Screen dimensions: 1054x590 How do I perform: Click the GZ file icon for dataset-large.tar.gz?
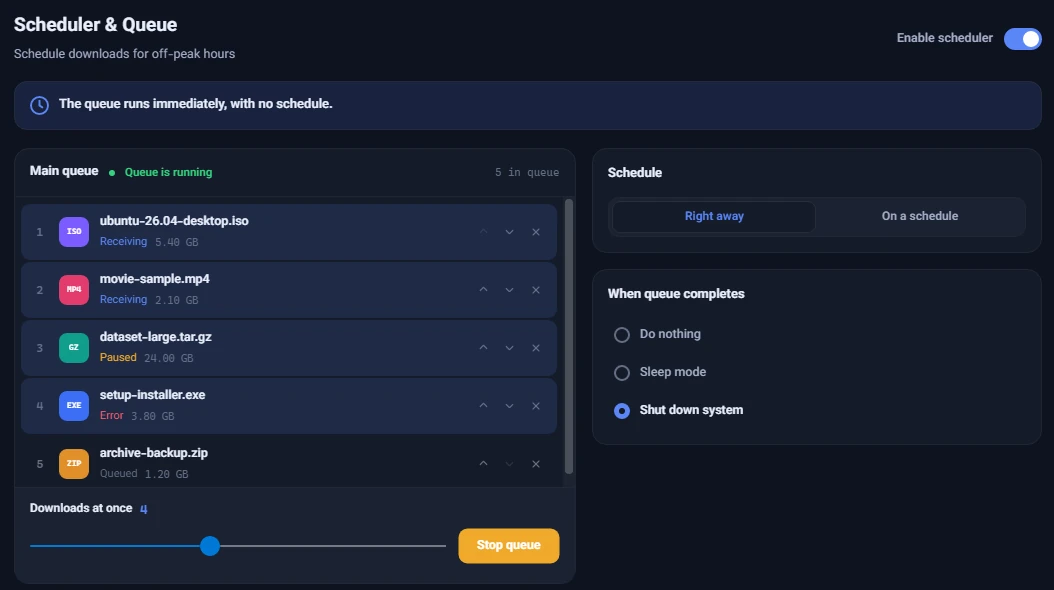pyautogui.click(x=74, y=348)
